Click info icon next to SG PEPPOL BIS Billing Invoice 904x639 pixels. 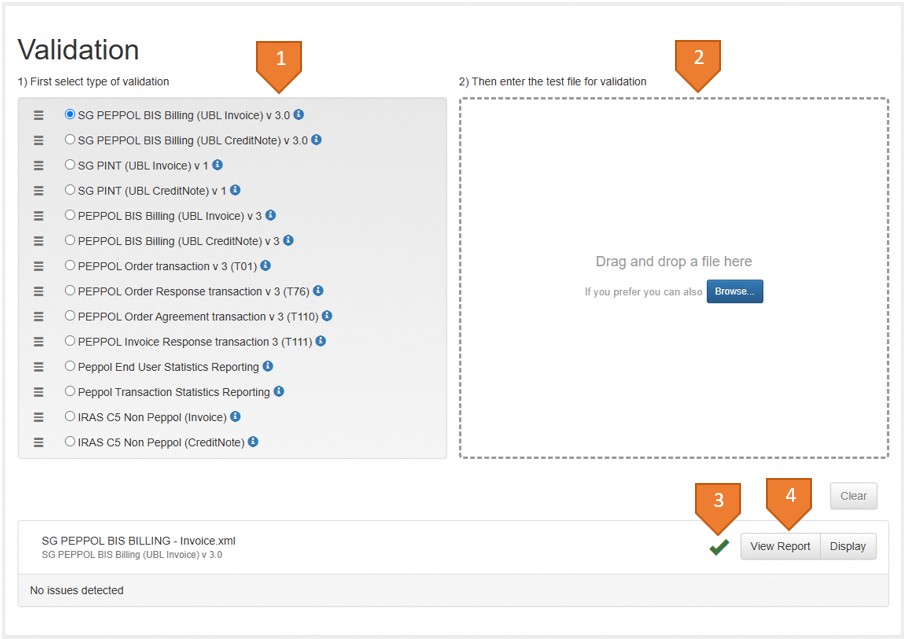point(298,115)
